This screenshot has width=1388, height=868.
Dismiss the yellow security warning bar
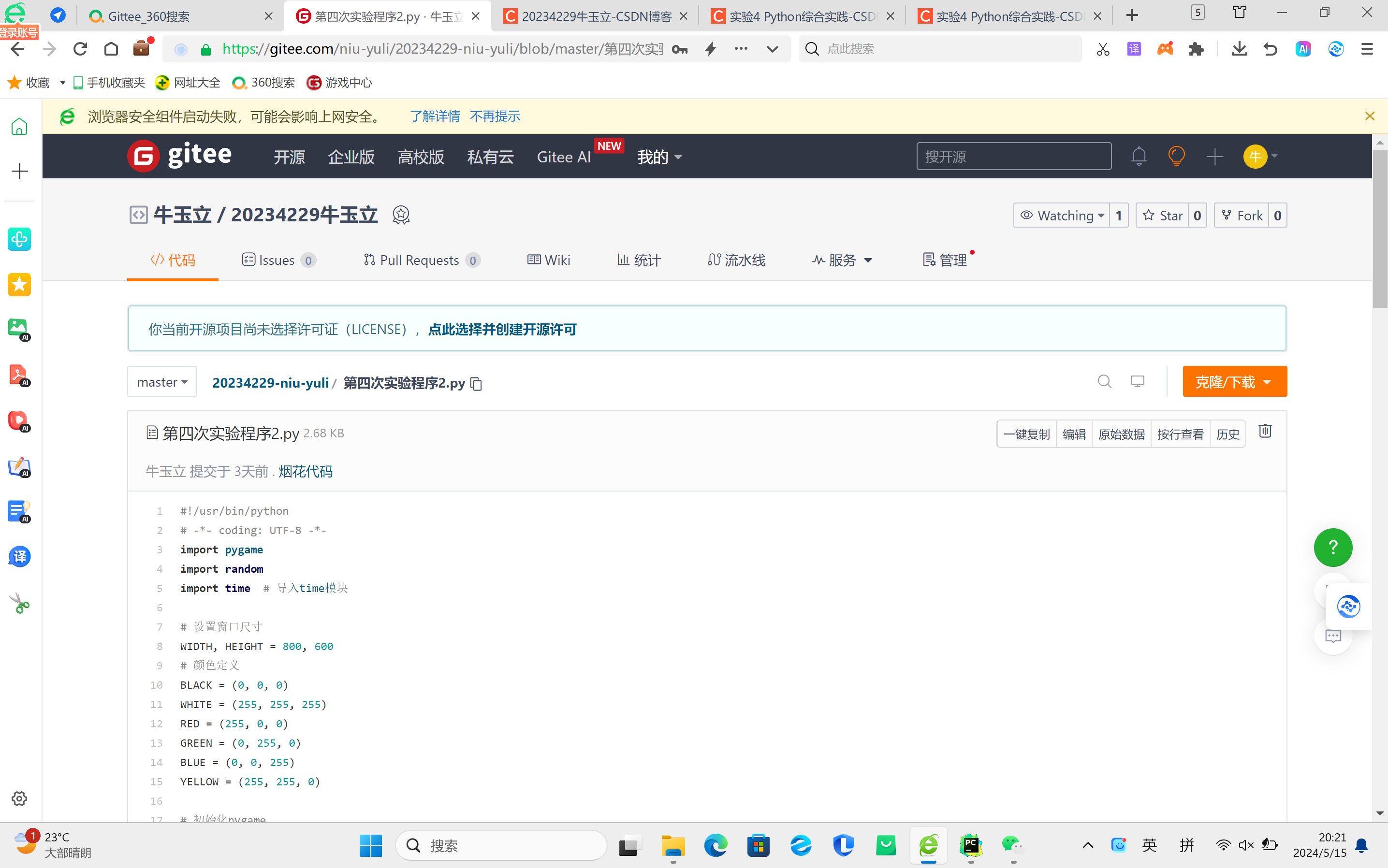[x=1370, y=116]
